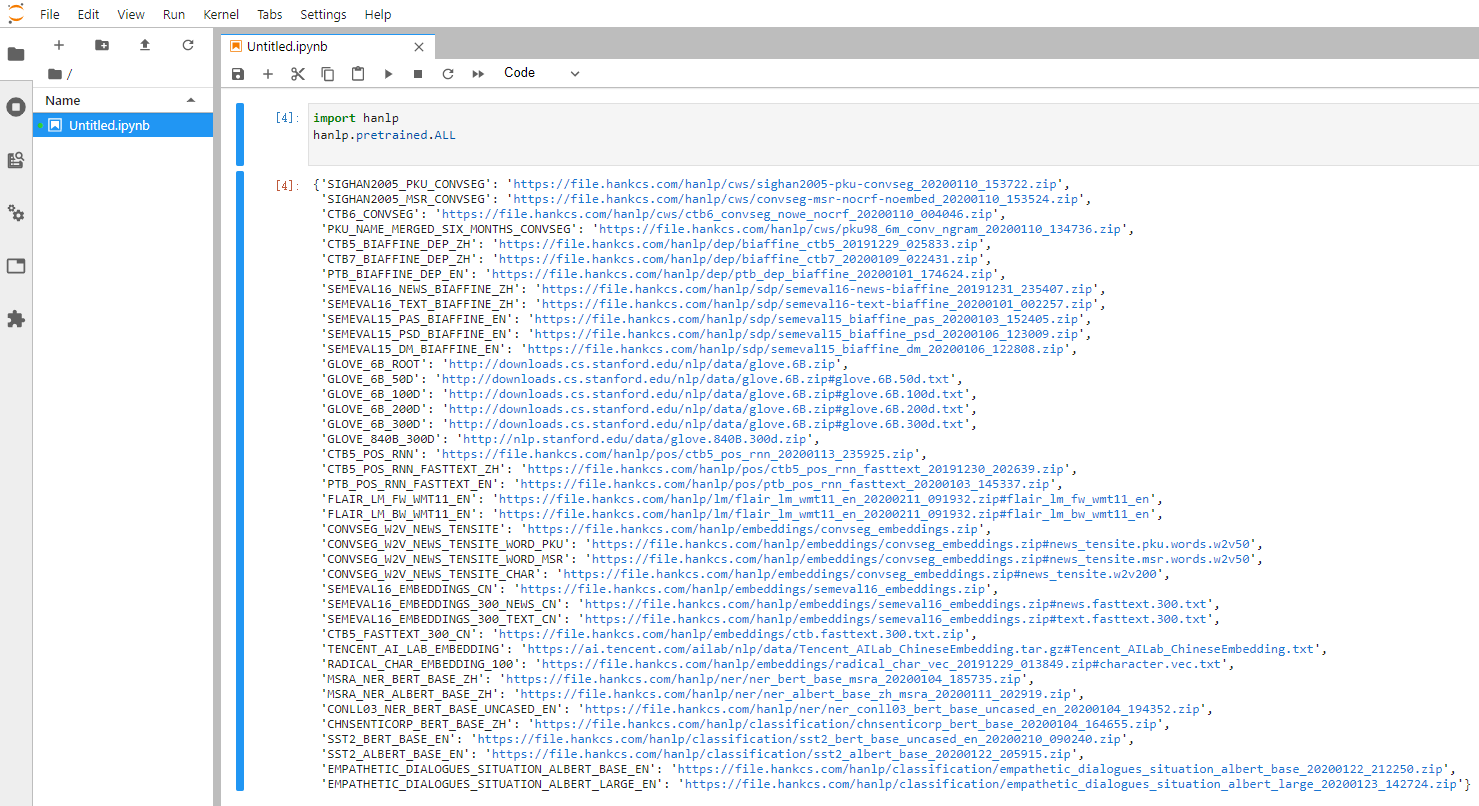This screenshot has width=1479, height=806.
Task: Click the FLAIR_LM_FW_WMT11_EN output entry
Action: pos(741,499)
